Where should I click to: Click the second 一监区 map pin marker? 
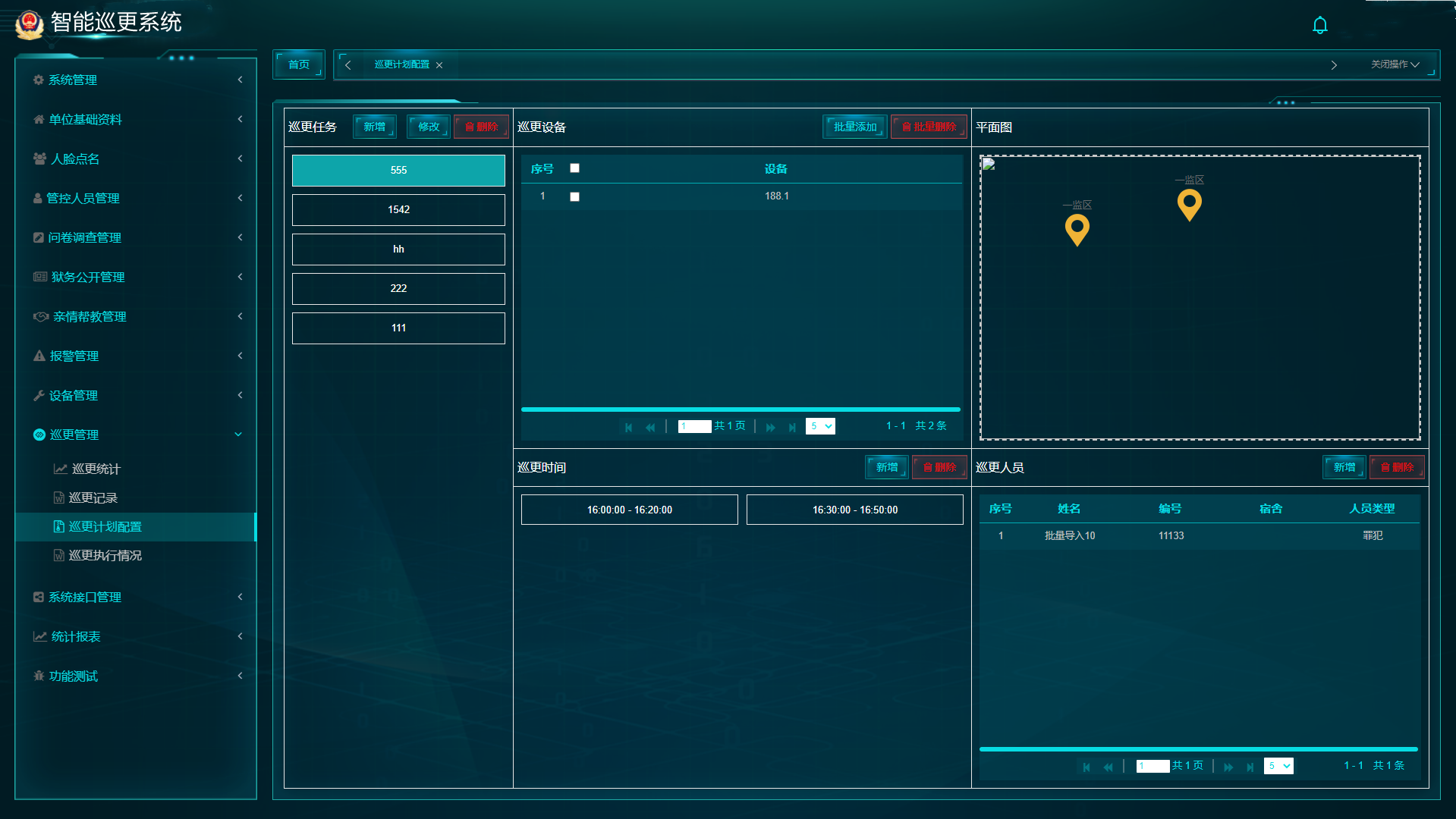[x=1189, y=204]
